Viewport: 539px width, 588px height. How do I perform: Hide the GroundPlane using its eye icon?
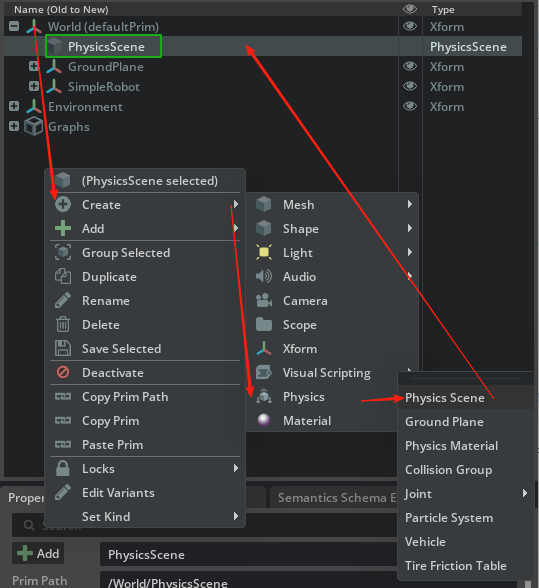pyautogui.click(x=410, y=66)
